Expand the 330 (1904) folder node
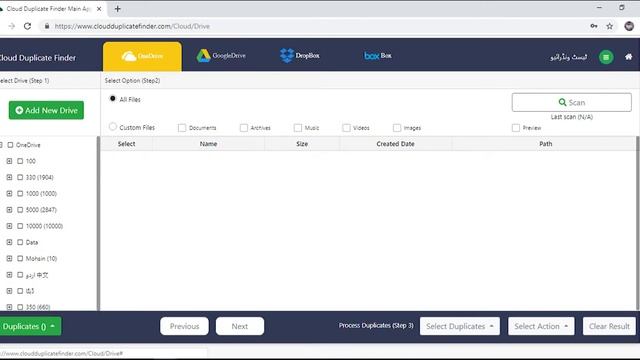The width and height of the screenshot is (640, 360). pos(9,177)
